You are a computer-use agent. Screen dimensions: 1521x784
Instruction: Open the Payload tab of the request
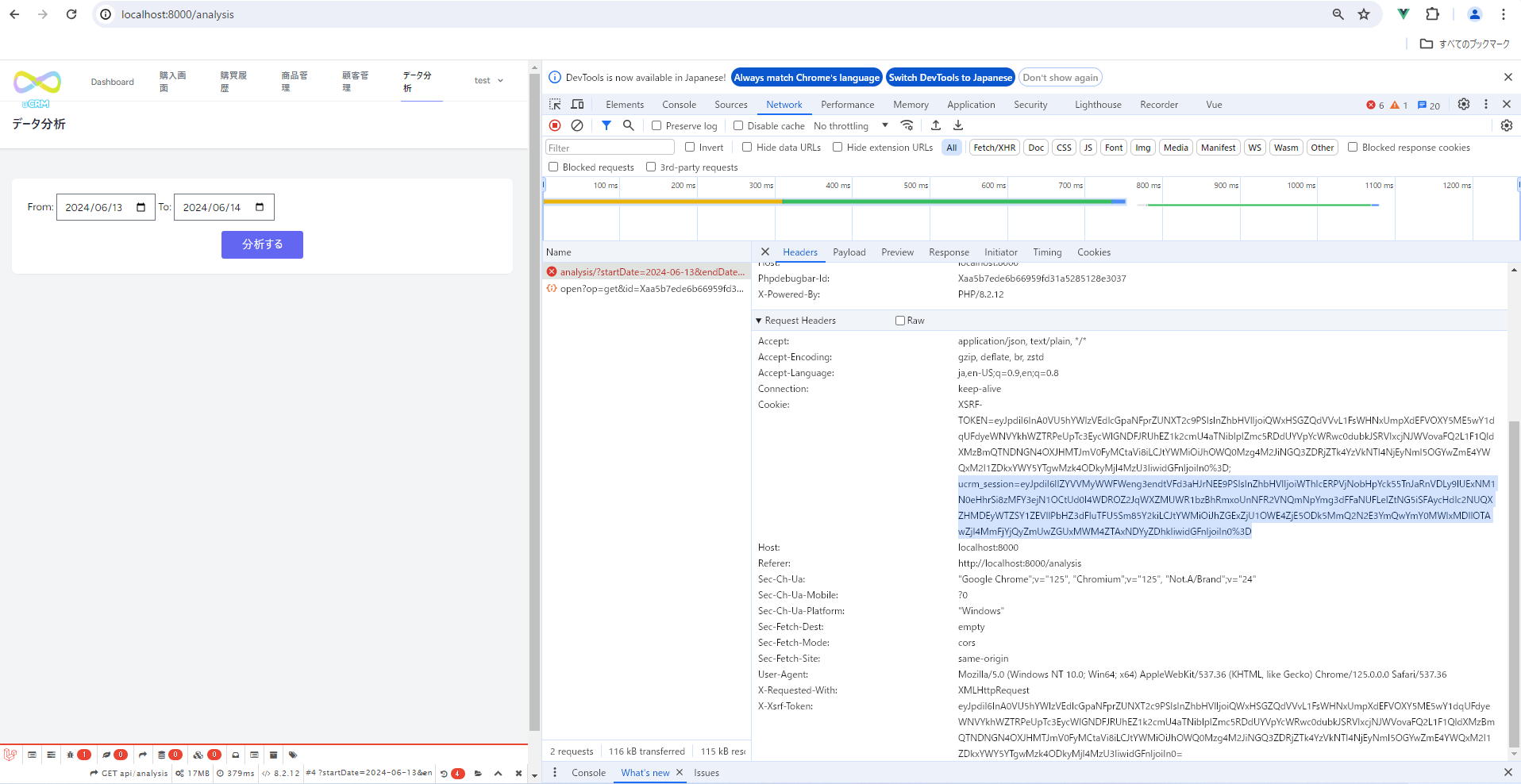point(849,252)
